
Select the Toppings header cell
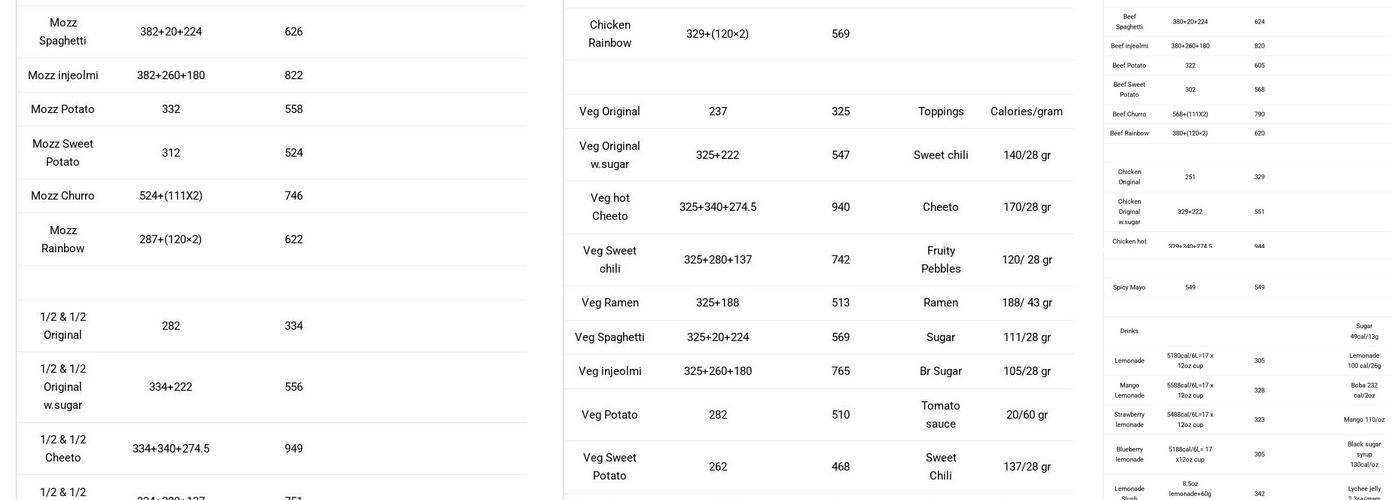(941, 112)
